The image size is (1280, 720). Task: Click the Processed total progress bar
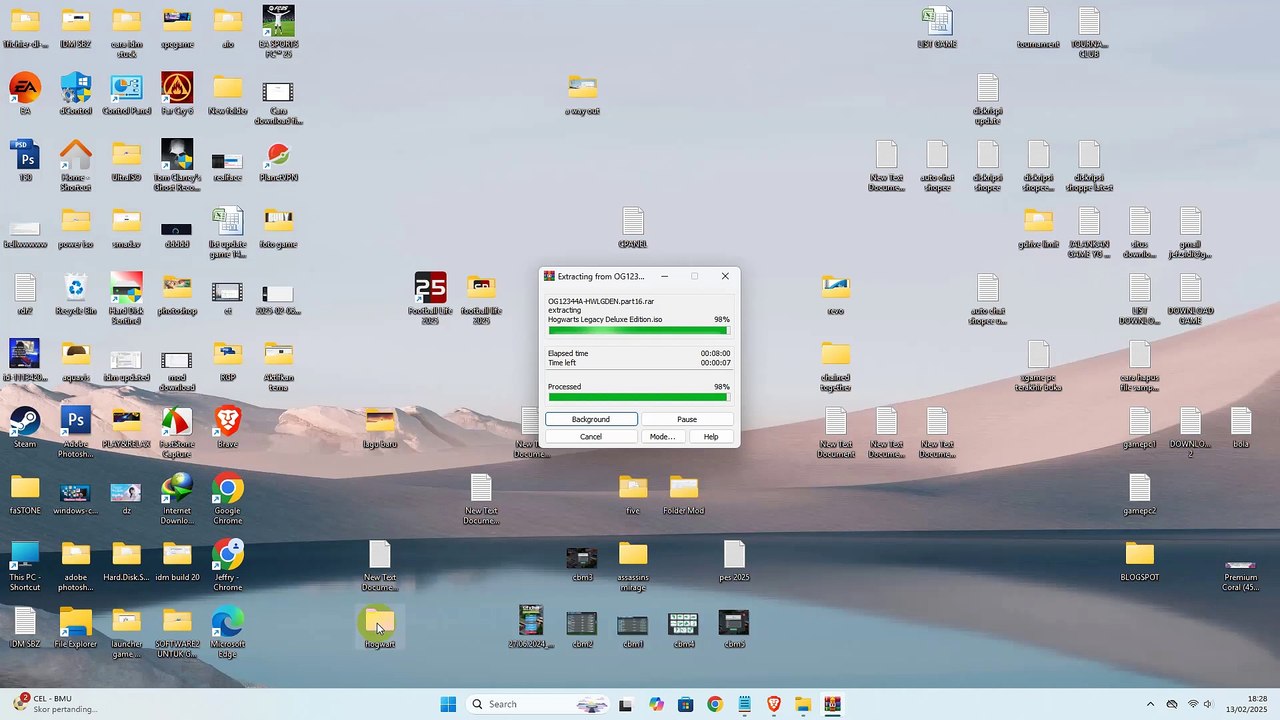coord(639,397)
